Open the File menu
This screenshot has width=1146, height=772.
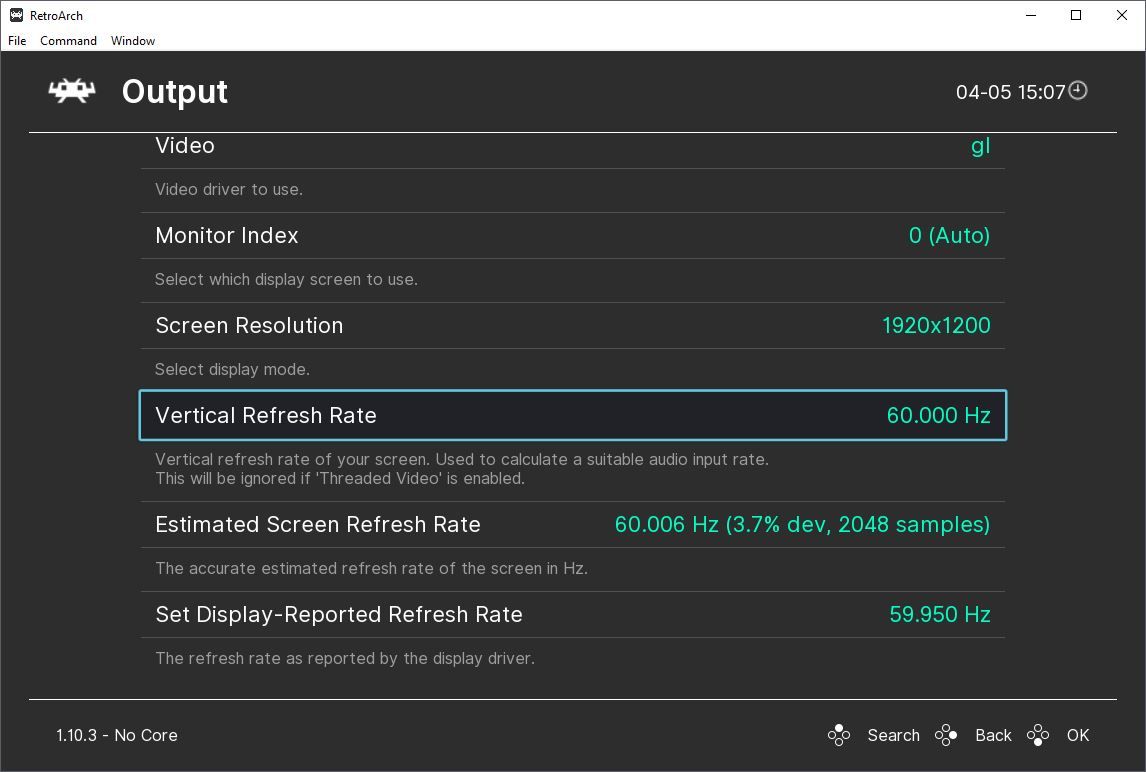(x=17, y=41)
